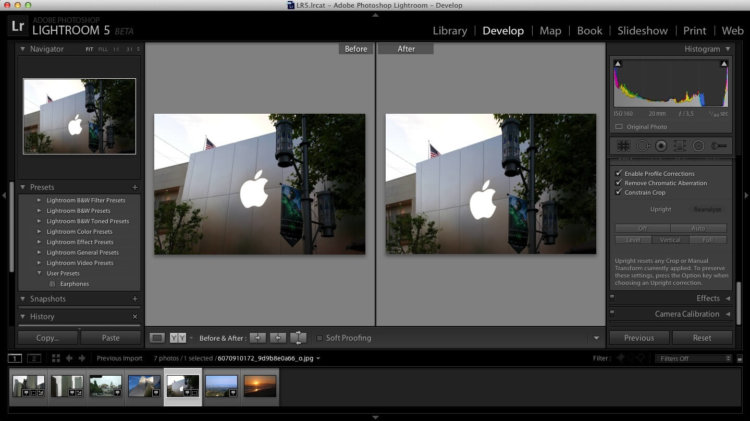750x421 pixels.
Task: Collapse the Snapshots panel triangle
Action: (x=22, y=299)
